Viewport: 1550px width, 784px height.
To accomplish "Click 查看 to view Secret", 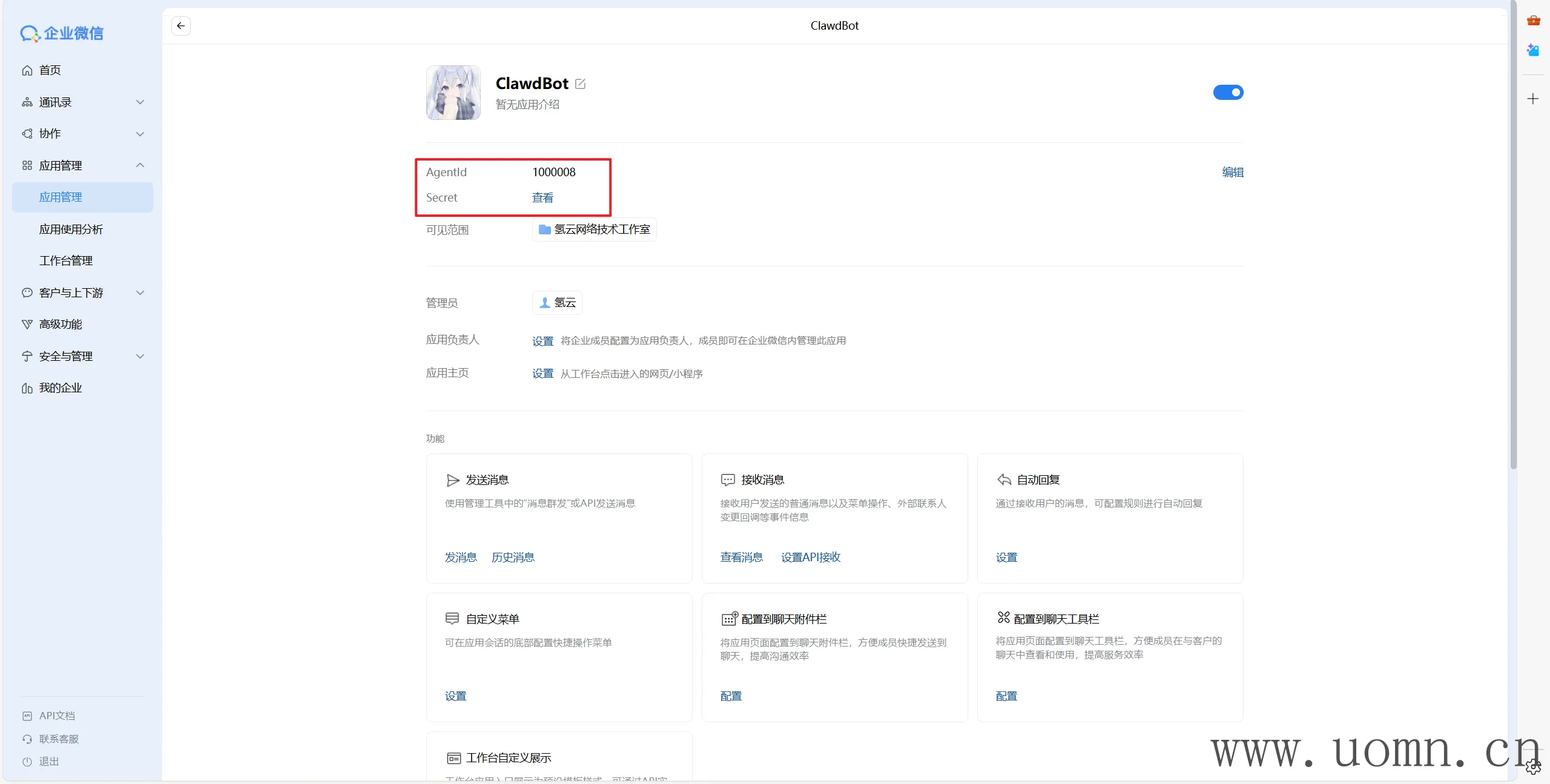I will click(x=542, y=198).
